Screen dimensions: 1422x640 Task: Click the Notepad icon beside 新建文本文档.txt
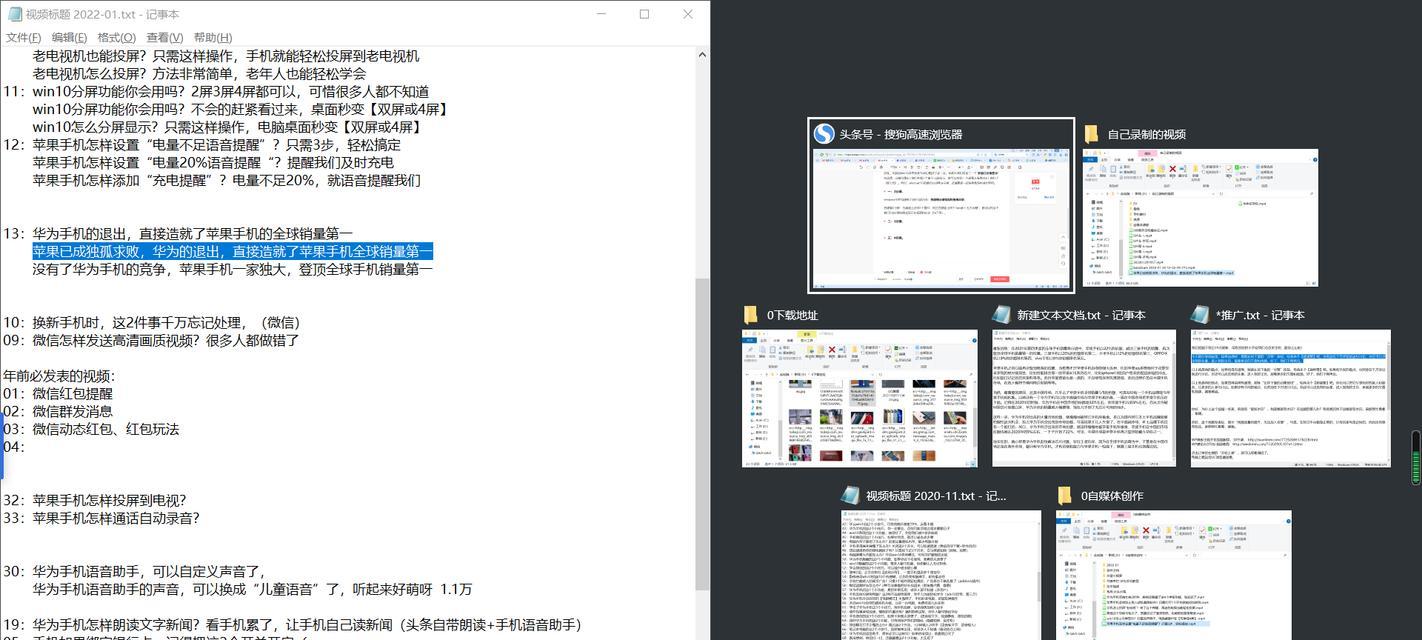(x=1001, y=315)
